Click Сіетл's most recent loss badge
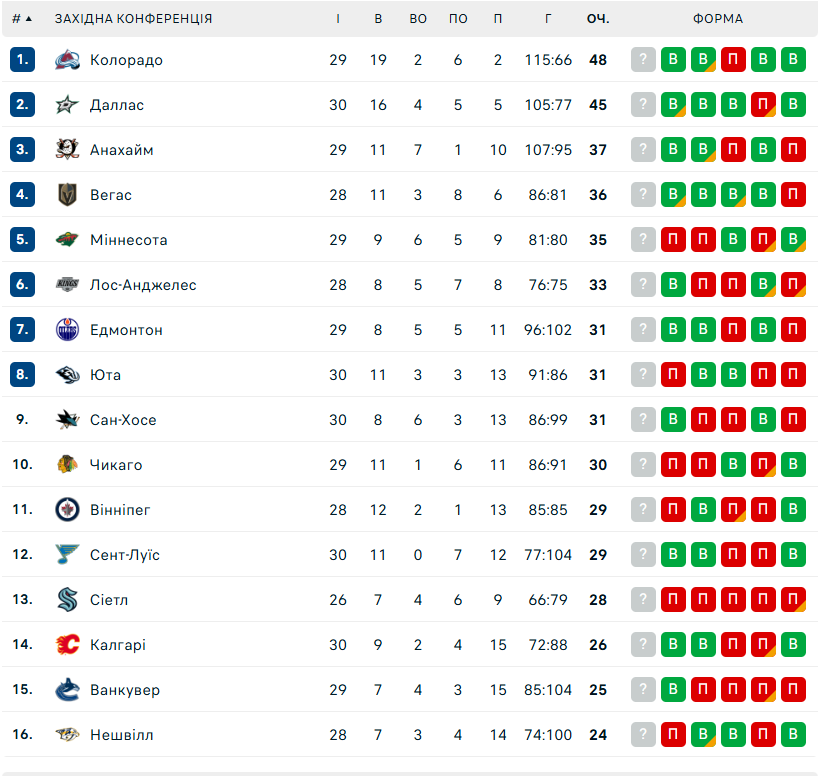This screenshot has height=776, width=821. [x=673, y=600]
